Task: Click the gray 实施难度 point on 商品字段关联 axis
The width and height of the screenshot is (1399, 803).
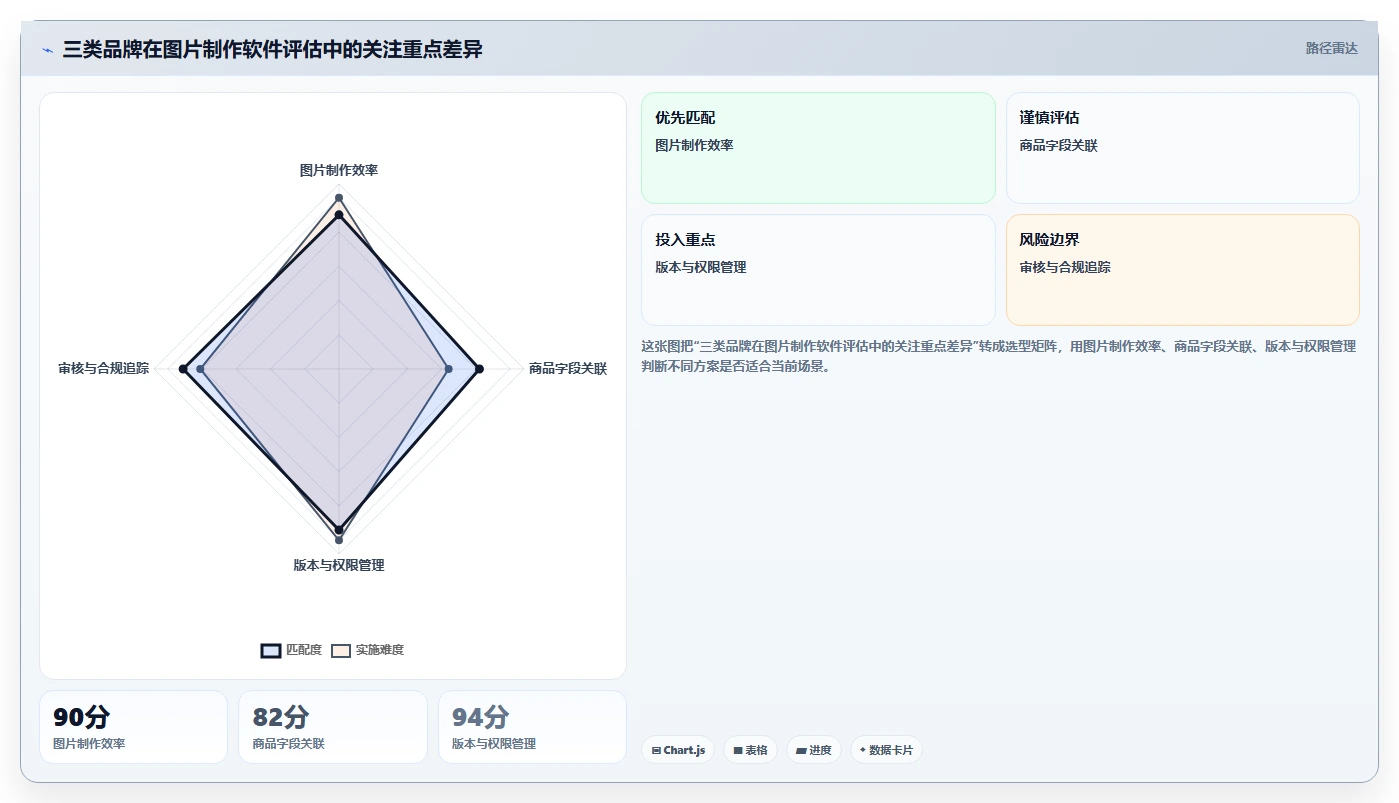Action: pos(448,369)
